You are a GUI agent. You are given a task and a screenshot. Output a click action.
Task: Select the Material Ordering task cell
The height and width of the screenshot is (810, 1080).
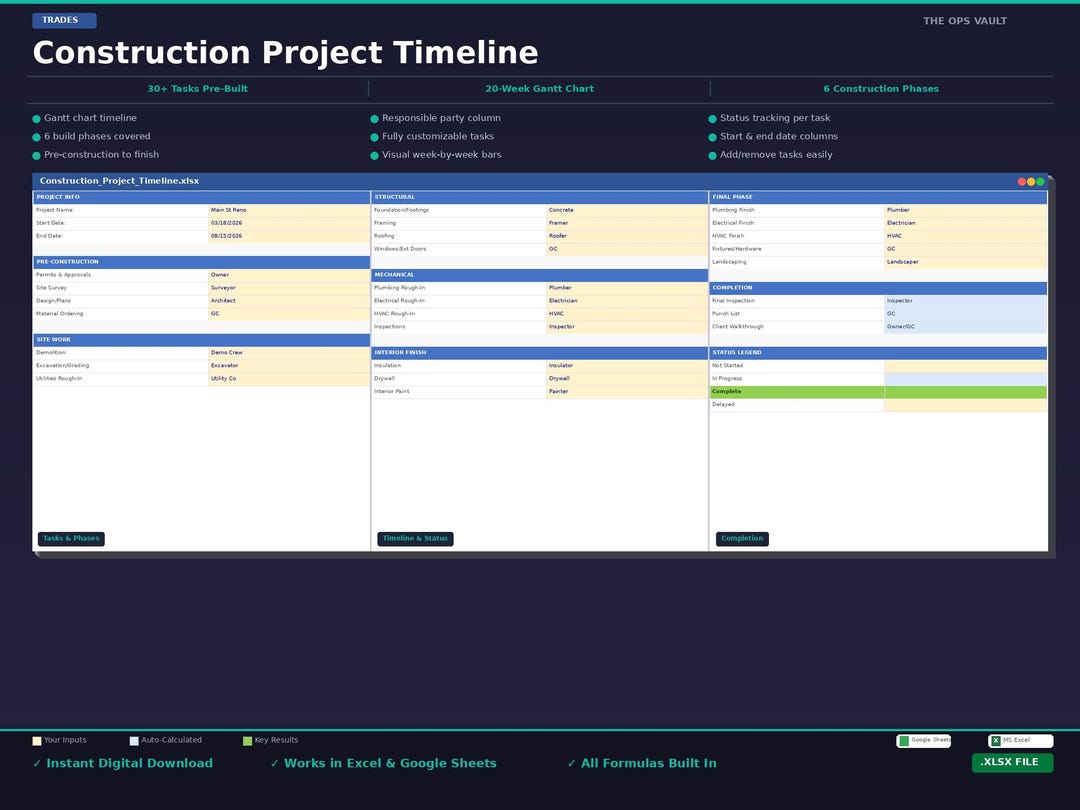click(x=121, y=314)
